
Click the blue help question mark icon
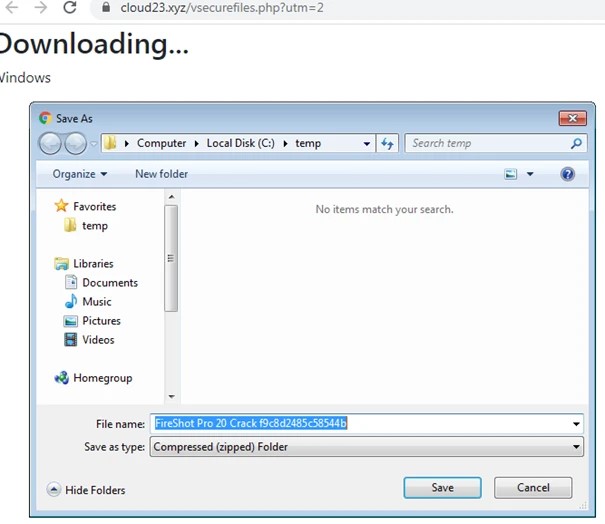coord(567,174)
